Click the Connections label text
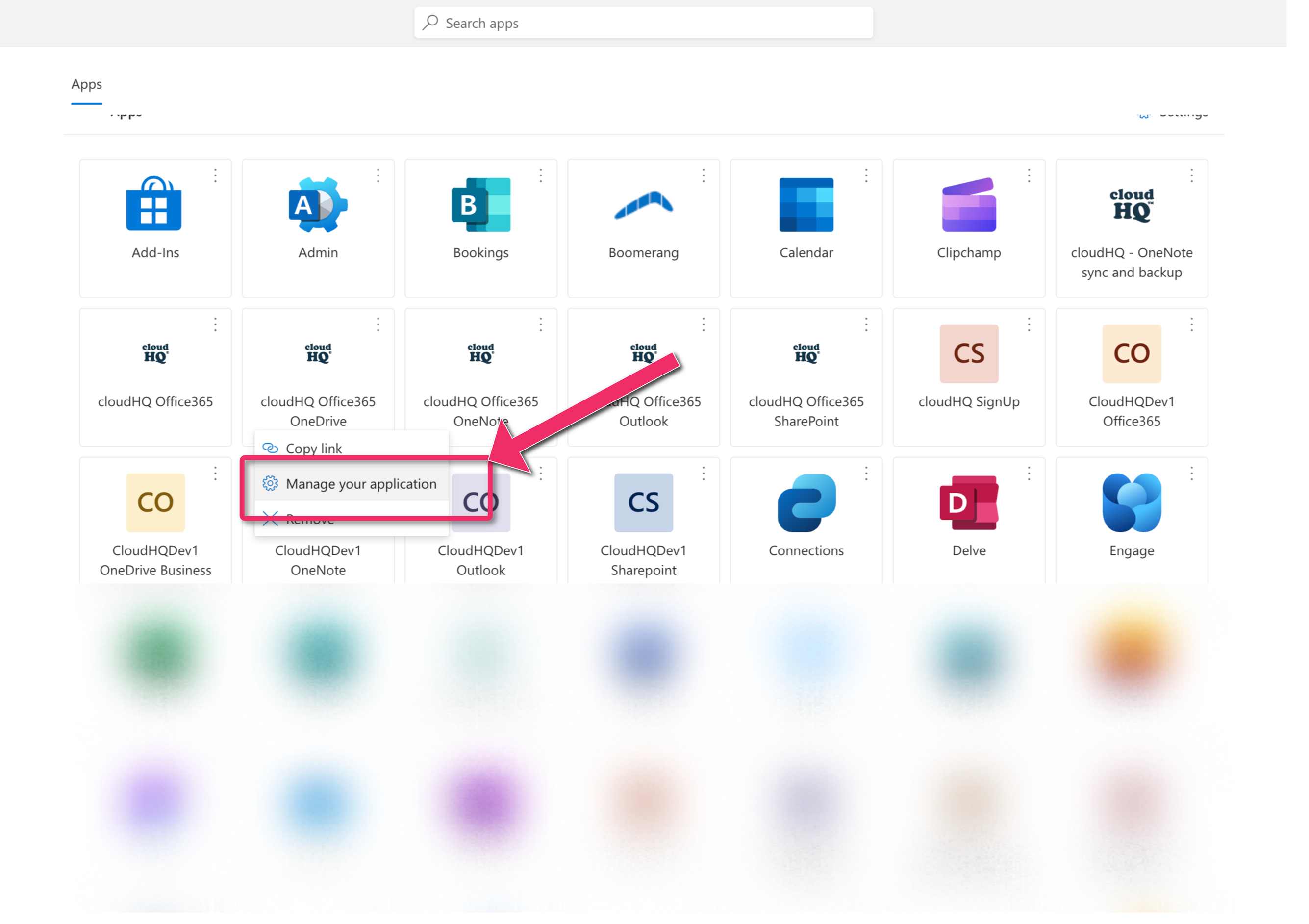Image resolution: width=1309 pixels, height=924 pixels. pyautogui.click(x=806, y=550)
